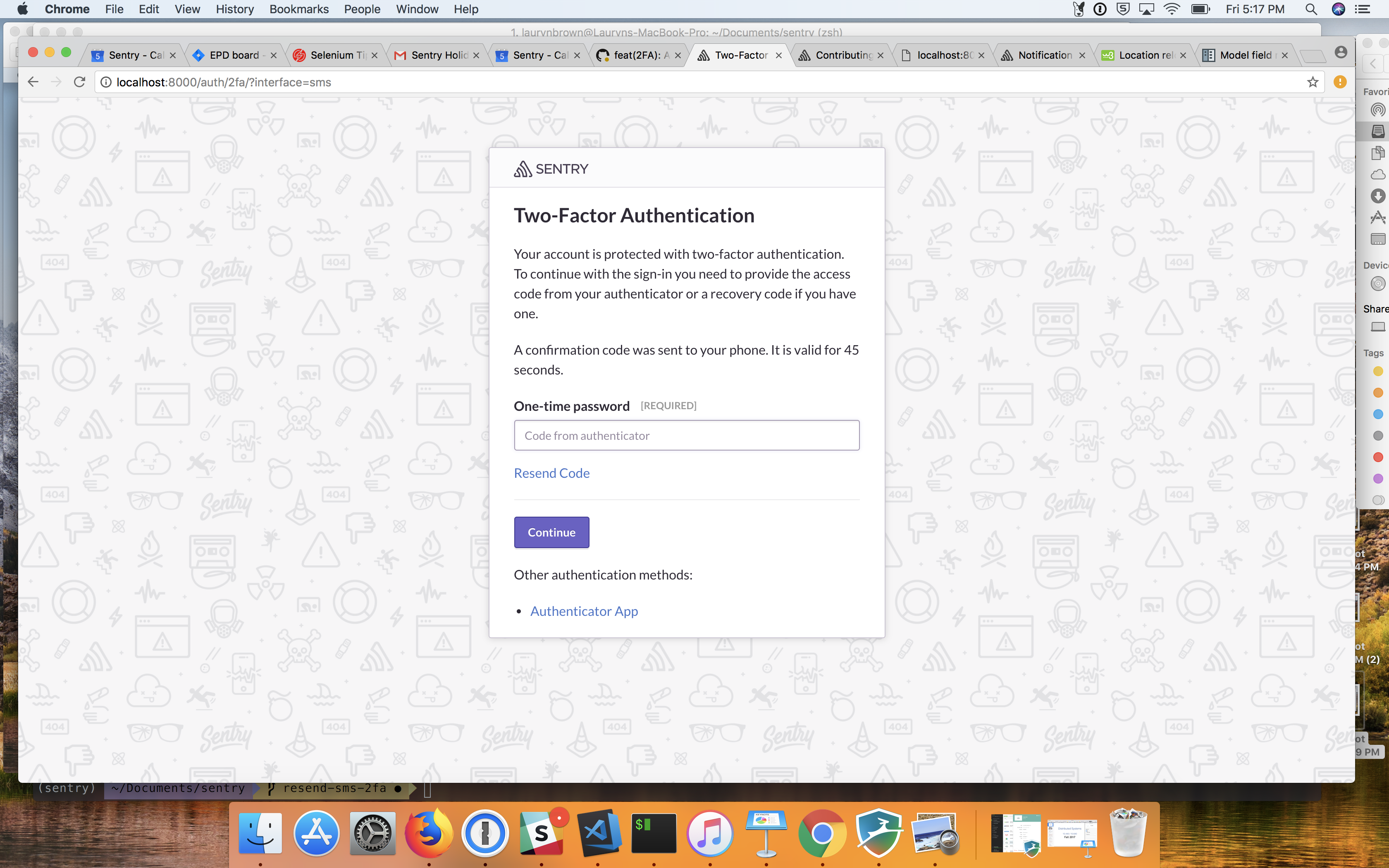Screen dimensions: 1389x868
Task: Close the EPD board tab
Action: click(274, 56)
